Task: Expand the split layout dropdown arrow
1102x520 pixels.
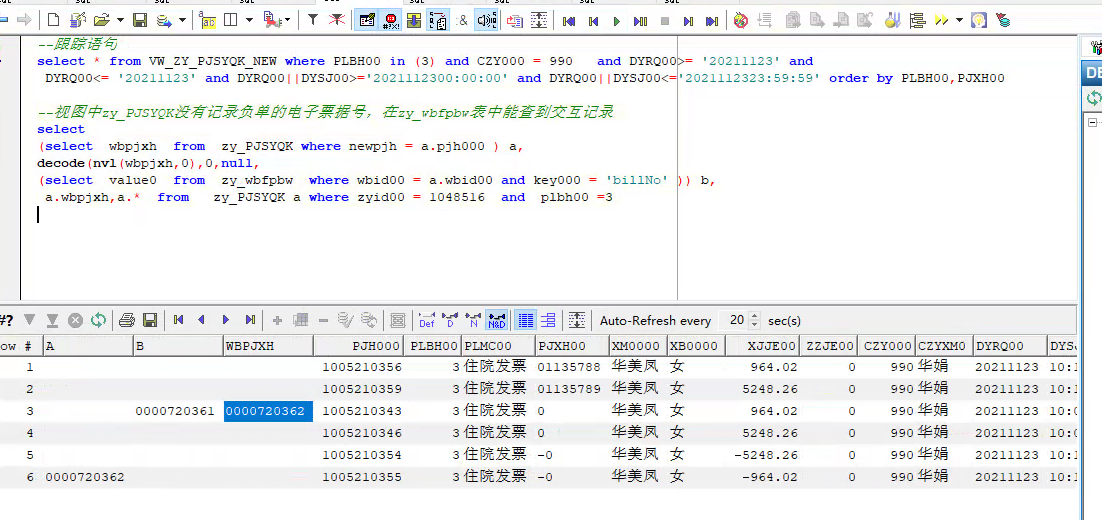Action: click(248, 20)
